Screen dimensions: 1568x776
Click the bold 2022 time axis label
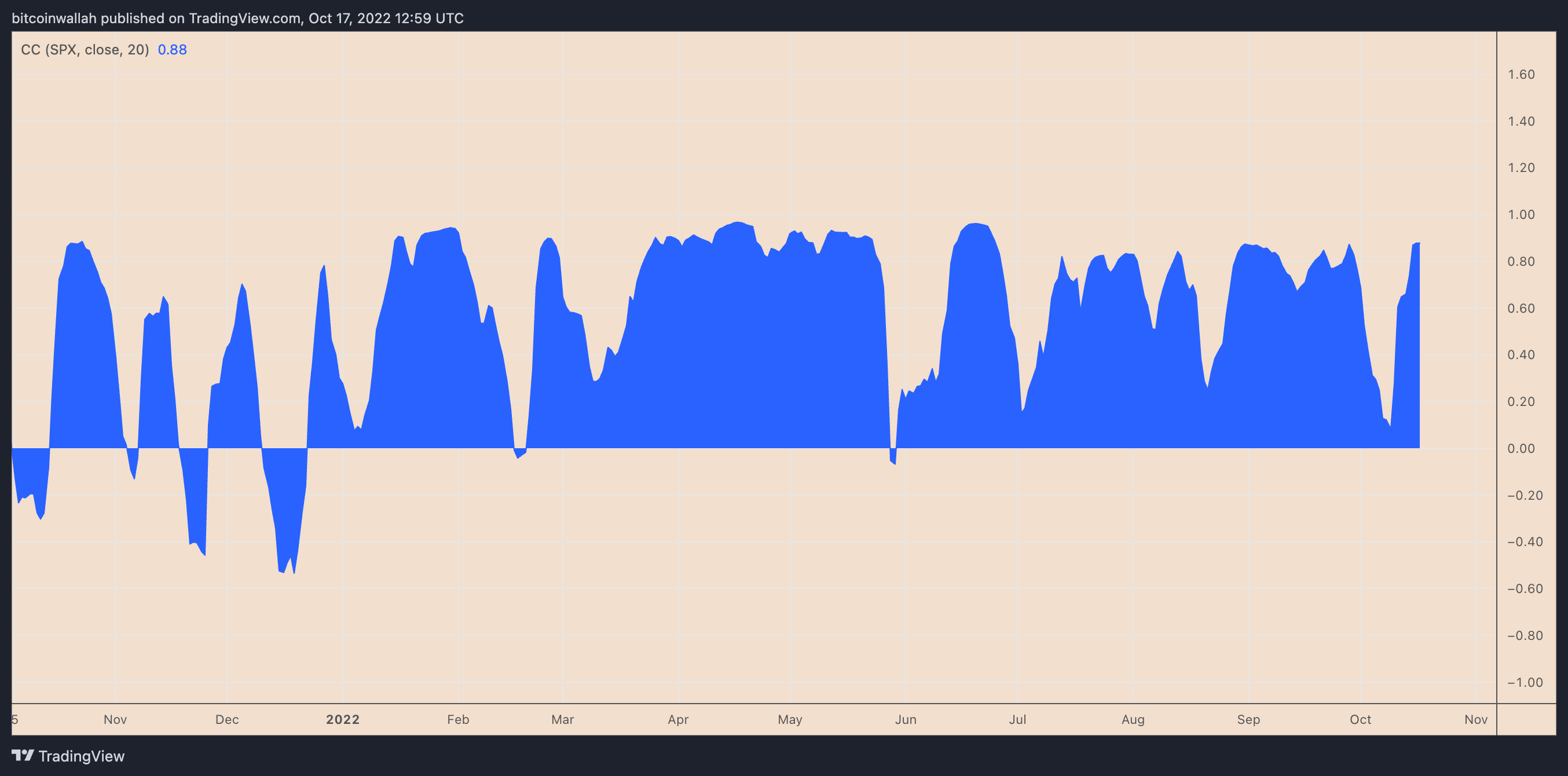tap(343, 719)
